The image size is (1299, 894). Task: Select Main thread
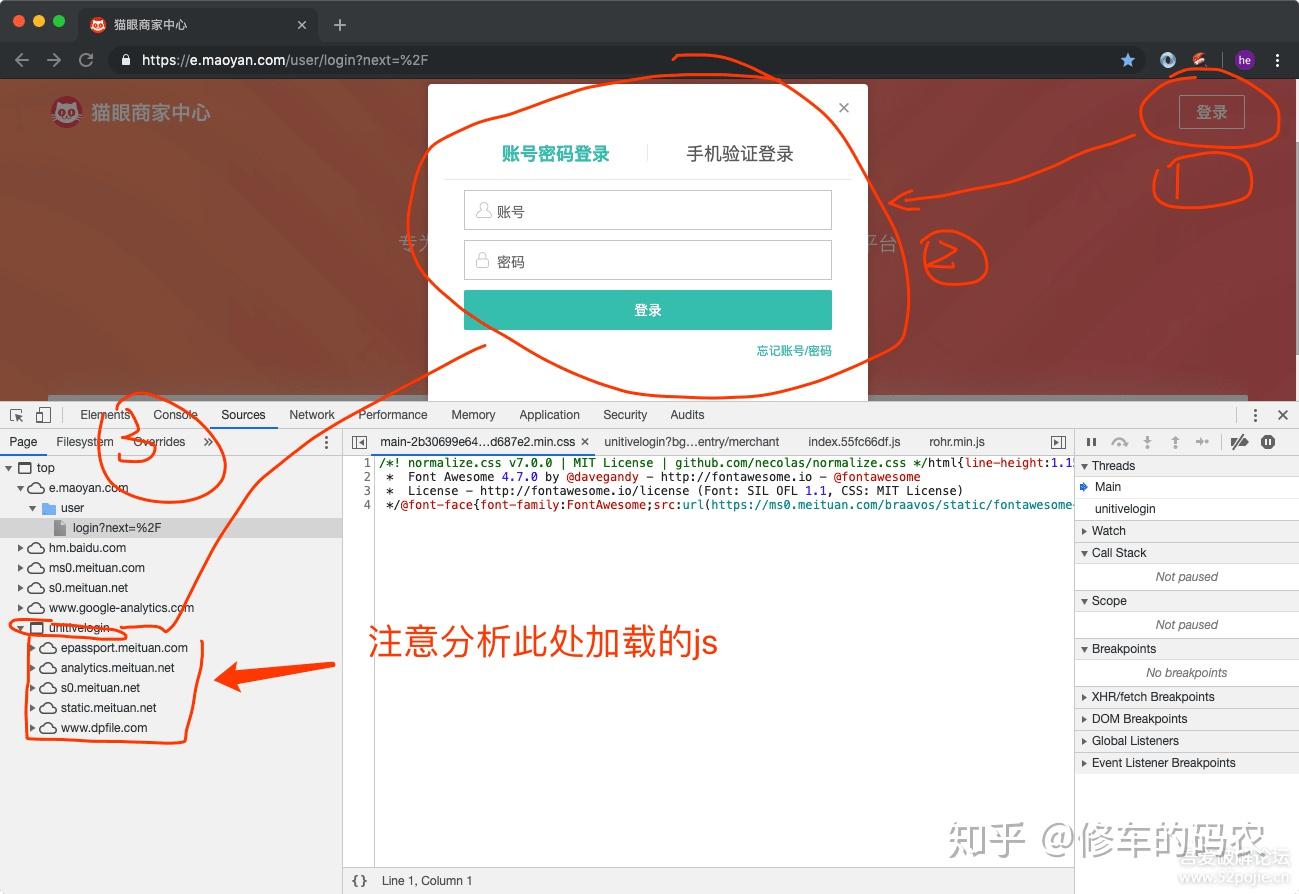(x=1108, y=487)
